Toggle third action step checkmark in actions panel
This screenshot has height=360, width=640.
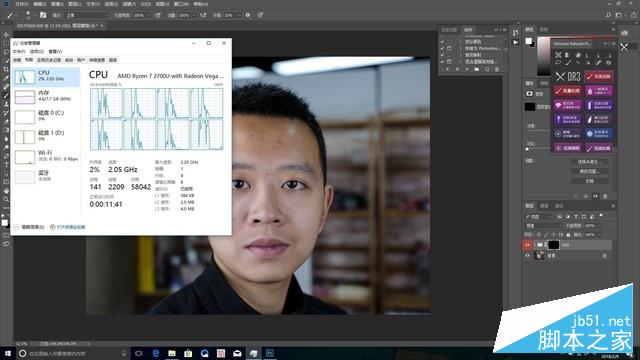point(442,55)
